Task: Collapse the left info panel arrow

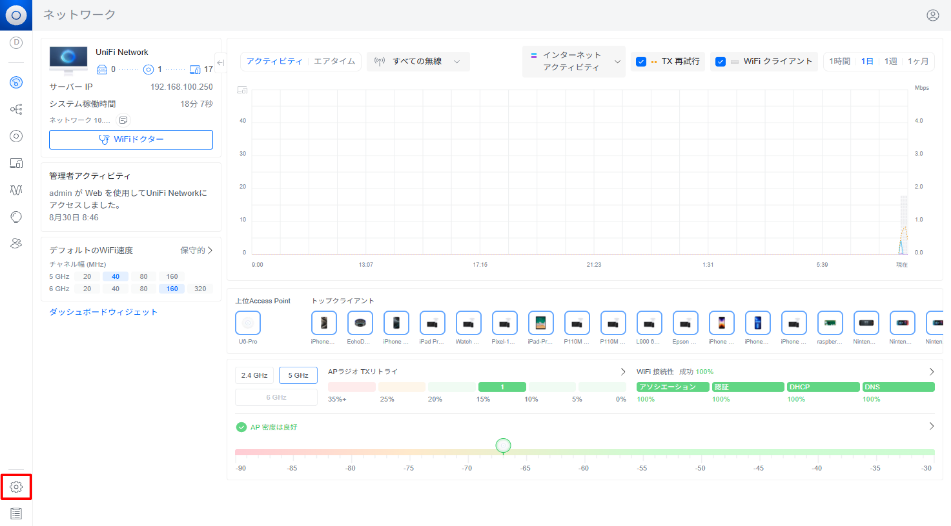Action: click(x=220, y=62)
